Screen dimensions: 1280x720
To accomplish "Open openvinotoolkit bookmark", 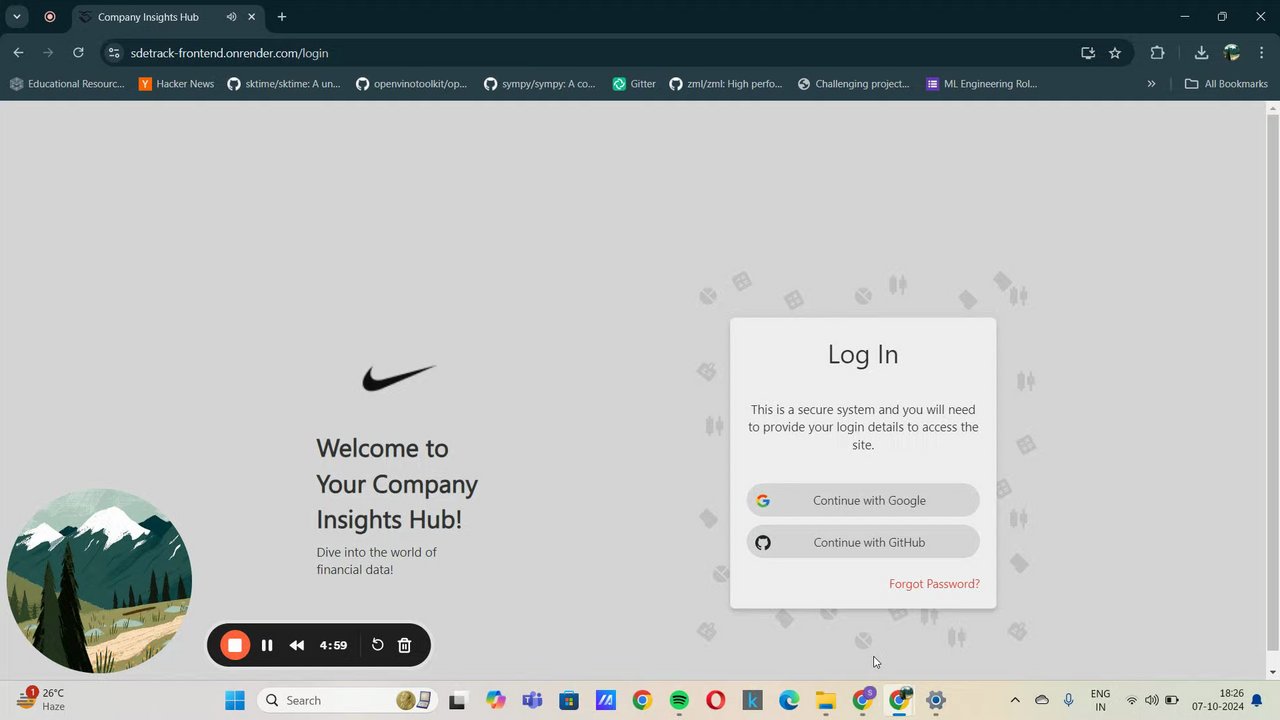I will coord(412,84).
